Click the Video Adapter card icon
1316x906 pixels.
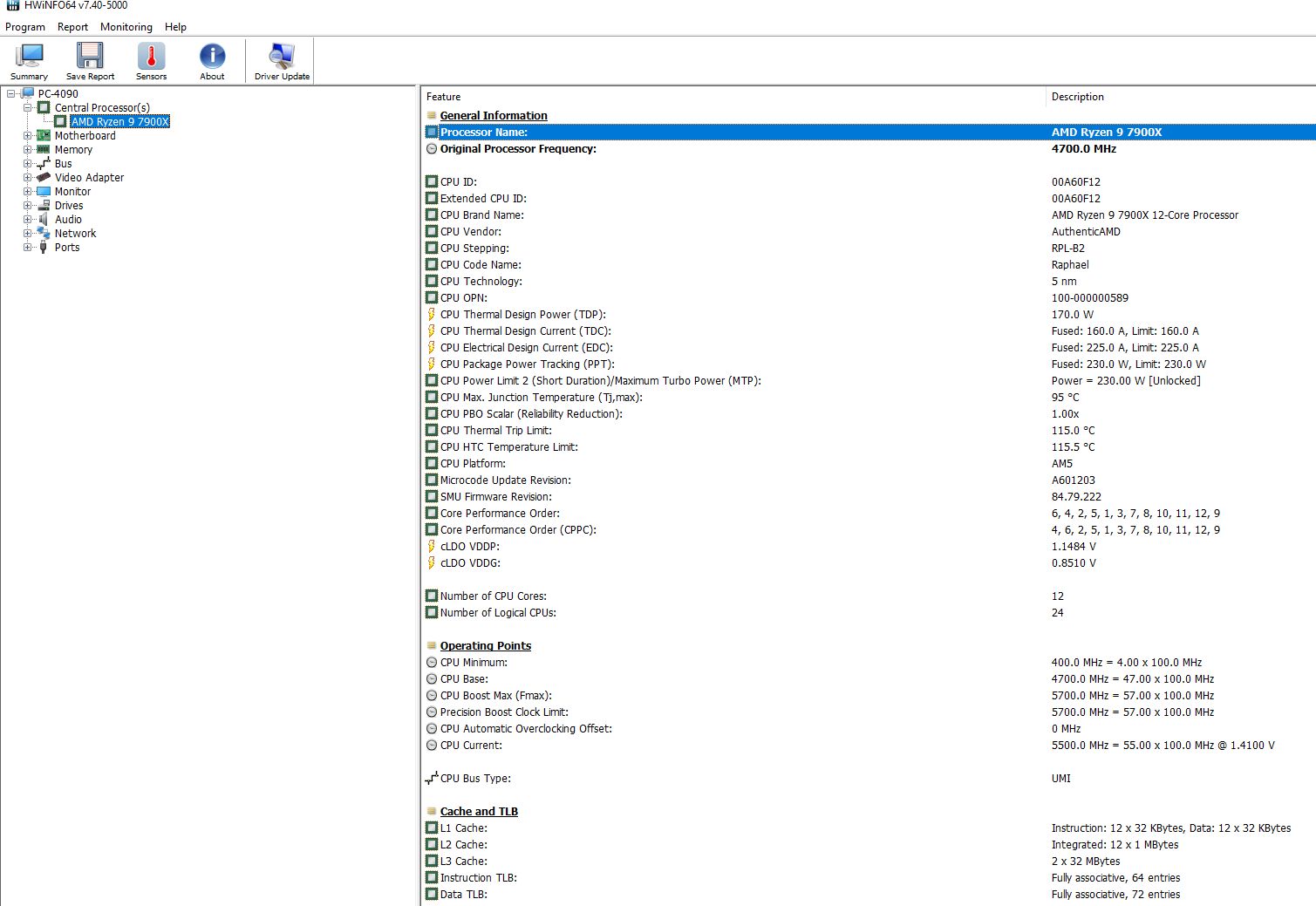[44, 177]
